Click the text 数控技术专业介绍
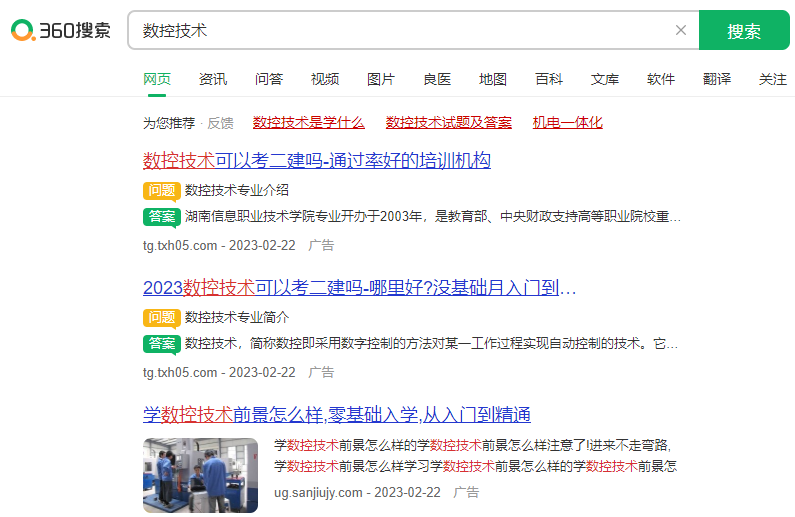This screenshot has width=795, height=517. [x=237, y=190]
